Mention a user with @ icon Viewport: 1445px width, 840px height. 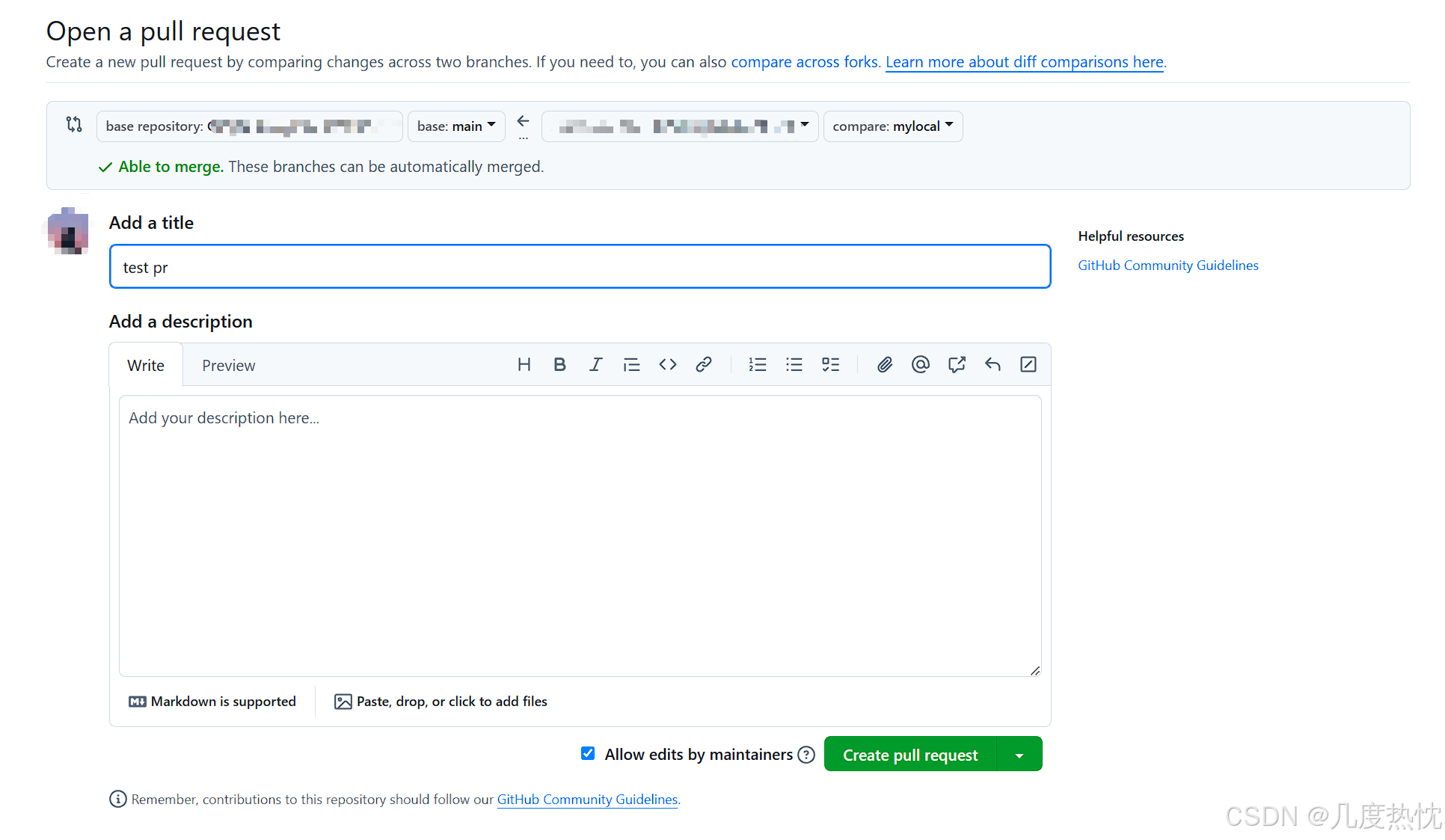tap(920, 364)
